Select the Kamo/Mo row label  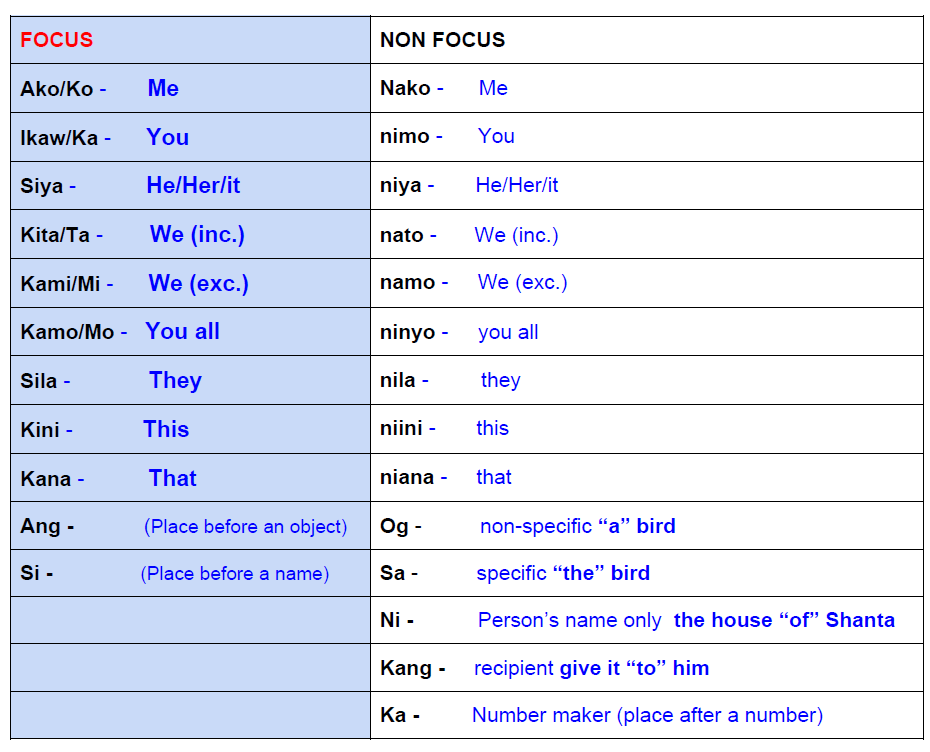67,332
